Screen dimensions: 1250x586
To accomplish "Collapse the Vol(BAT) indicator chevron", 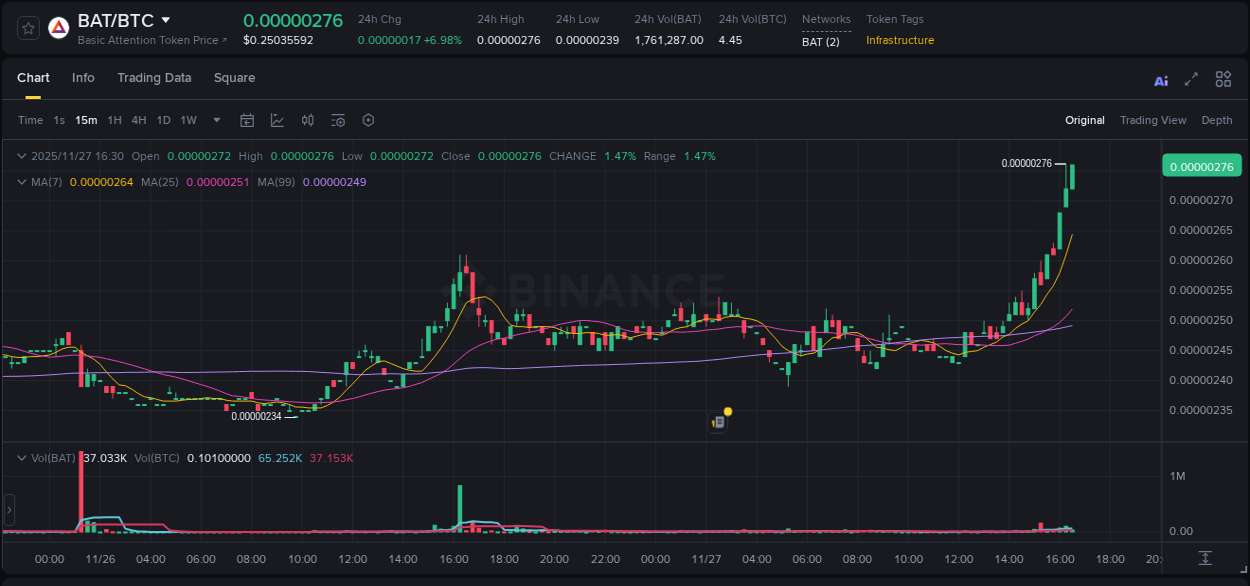I will click(20, 457).
